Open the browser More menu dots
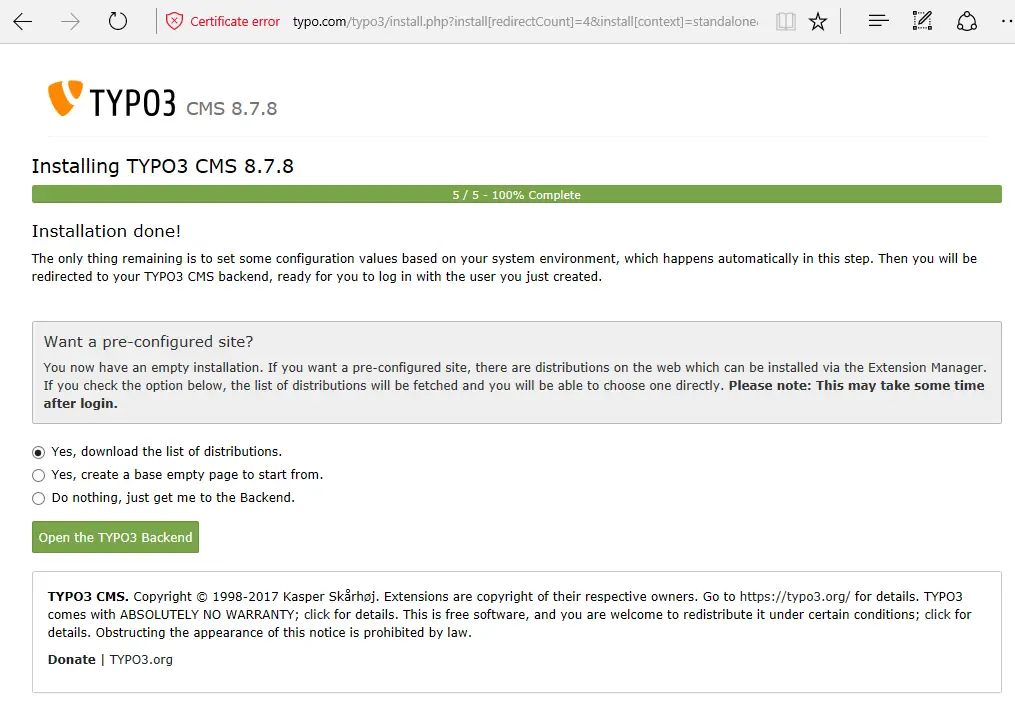 coord(1007,21)
